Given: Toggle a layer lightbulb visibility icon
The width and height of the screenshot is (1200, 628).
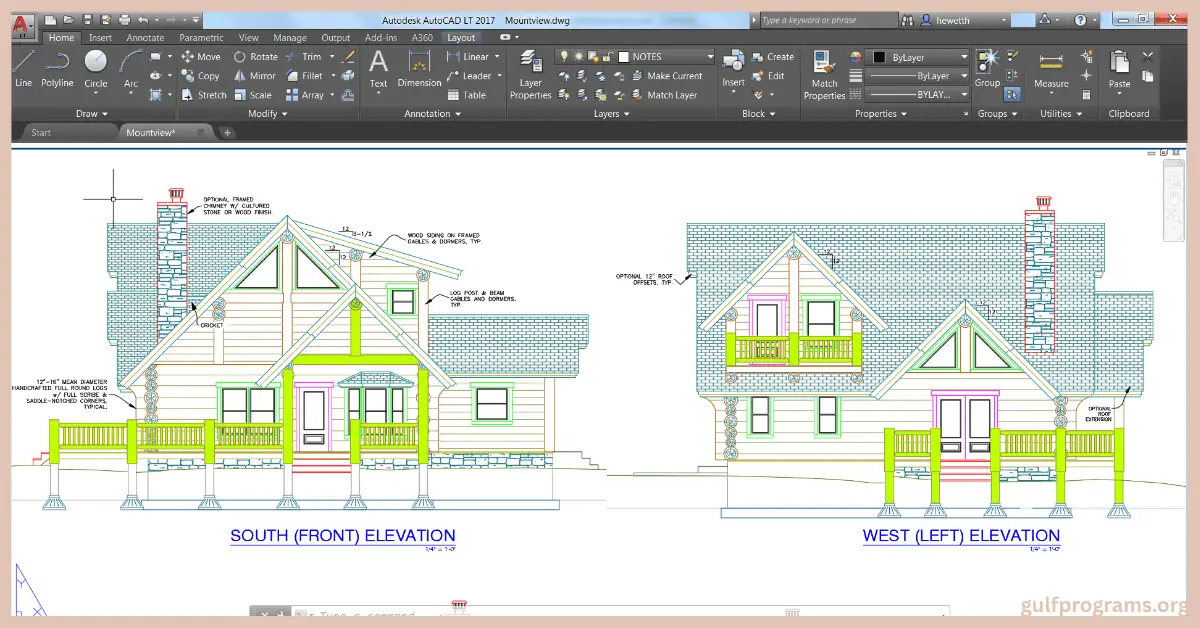Looking at the screenshot, I should [561, 56].
